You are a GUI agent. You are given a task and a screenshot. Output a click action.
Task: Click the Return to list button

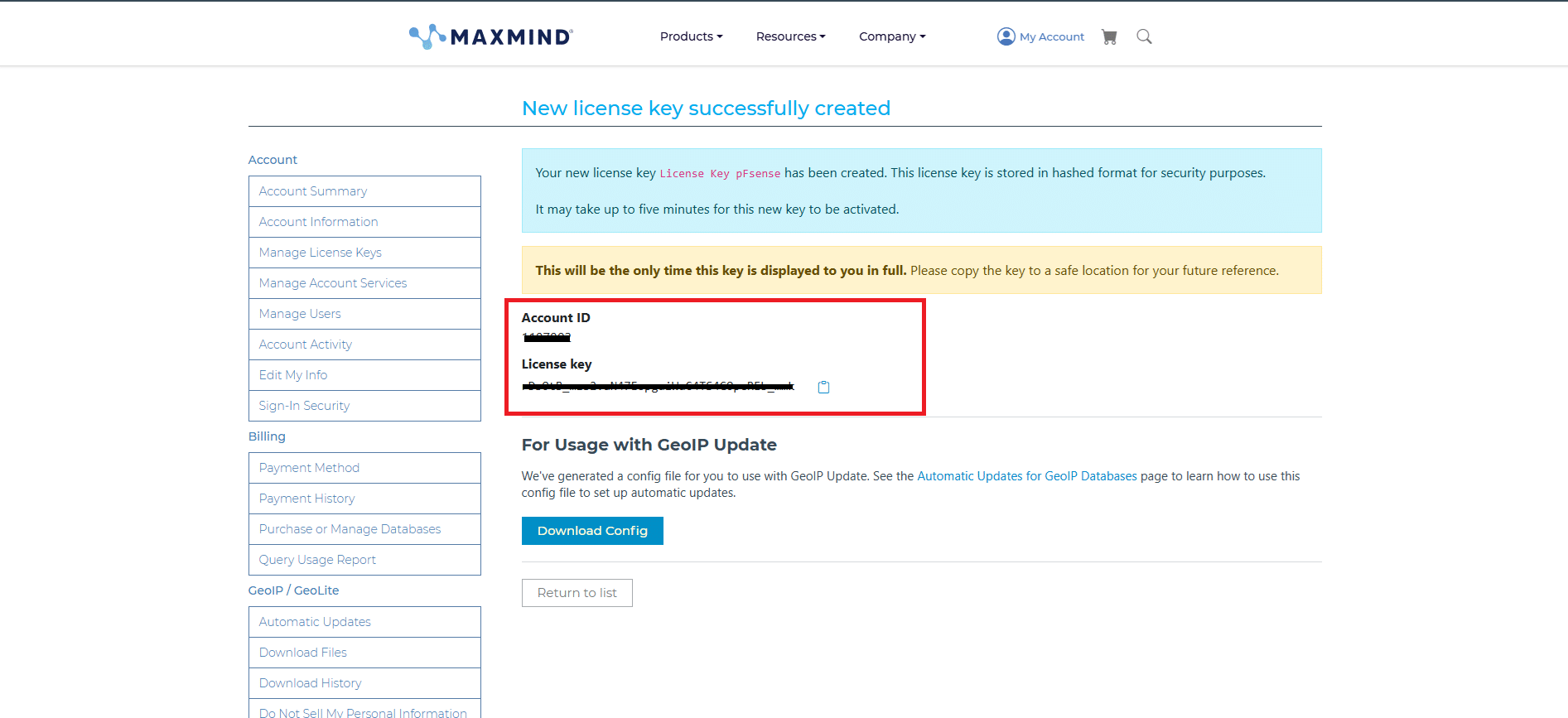tap(577, 593)
